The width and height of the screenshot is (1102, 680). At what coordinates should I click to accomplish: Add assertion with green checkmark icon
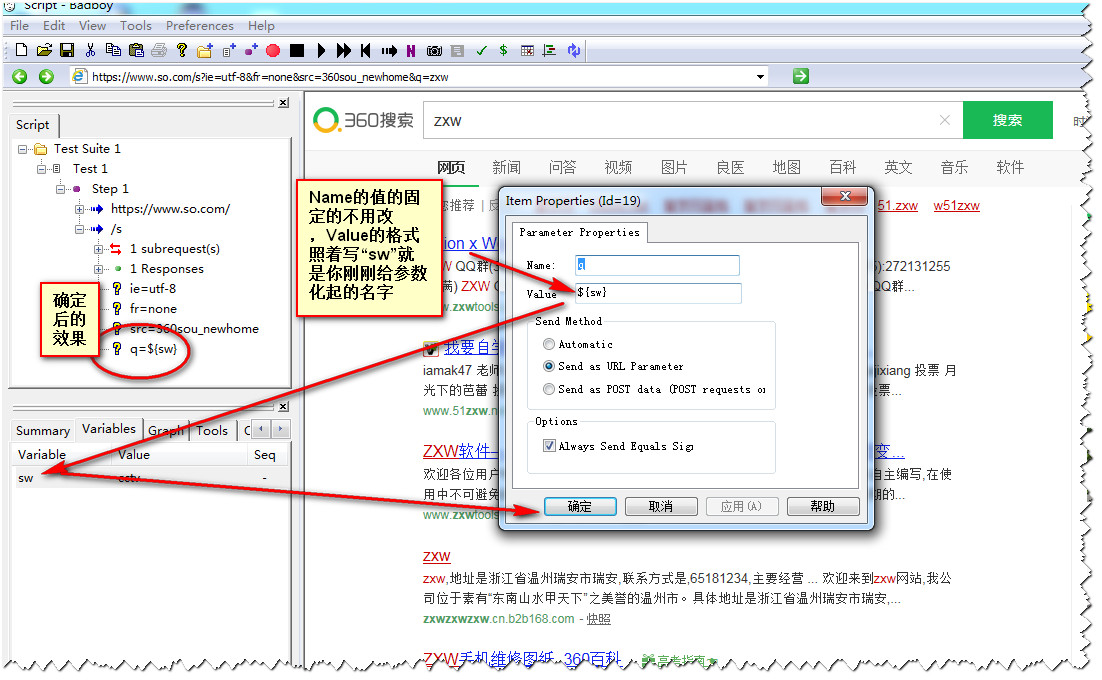click(x=481, y=51)
